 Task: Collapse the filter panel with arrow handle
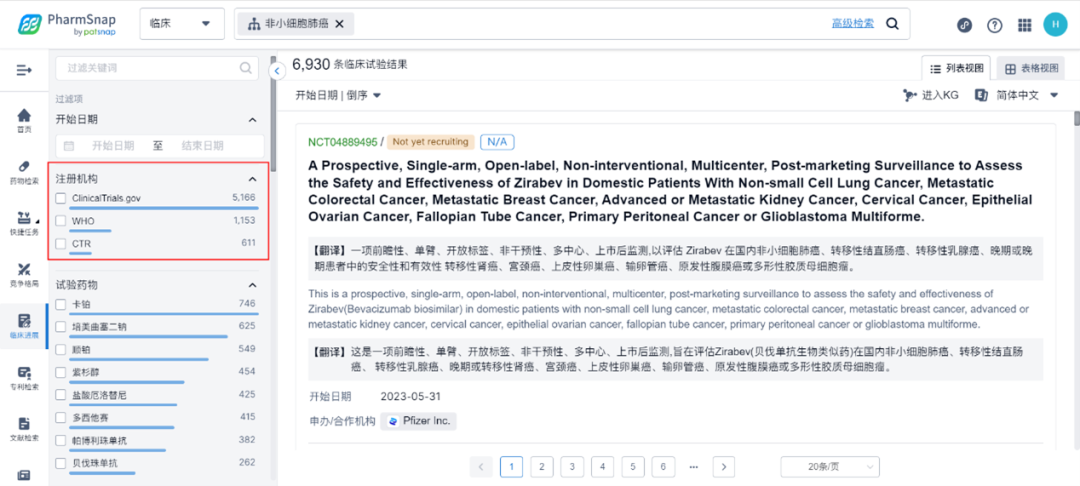click(278, 71)
